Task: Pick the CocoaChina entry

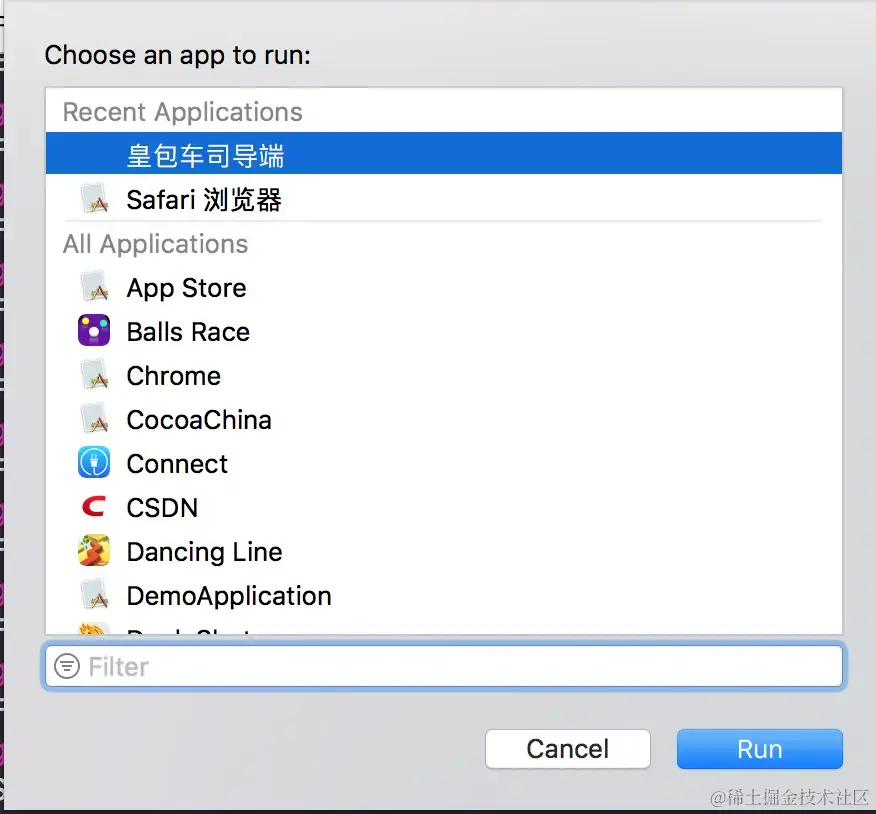Action: [x=444, y=420]
